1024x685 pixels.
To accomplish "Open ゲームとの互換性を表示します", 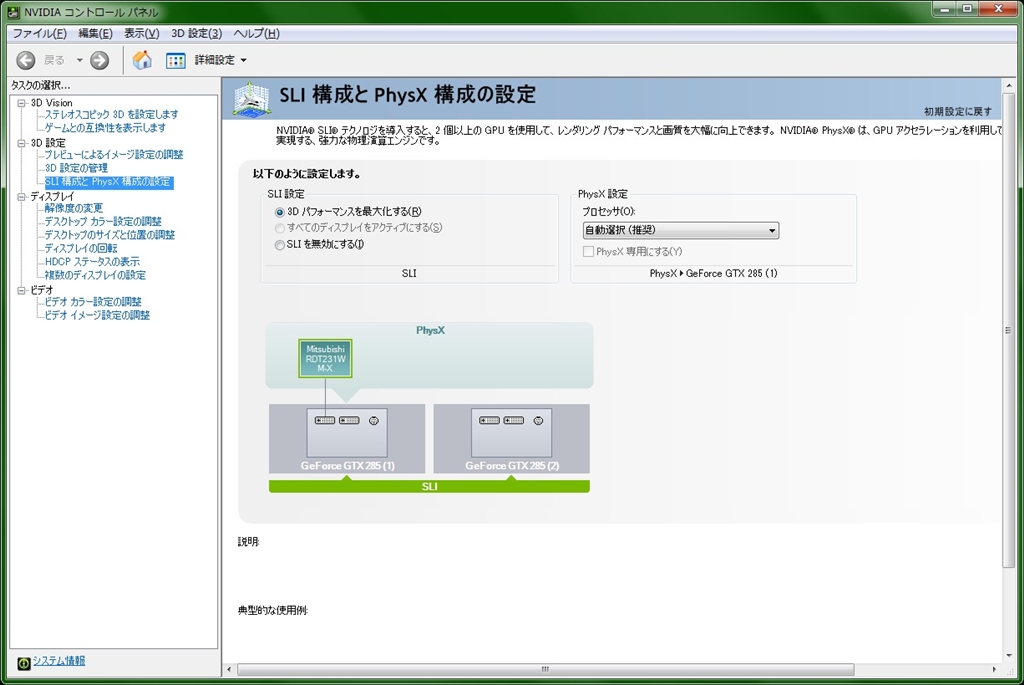I will pos(104,127).
